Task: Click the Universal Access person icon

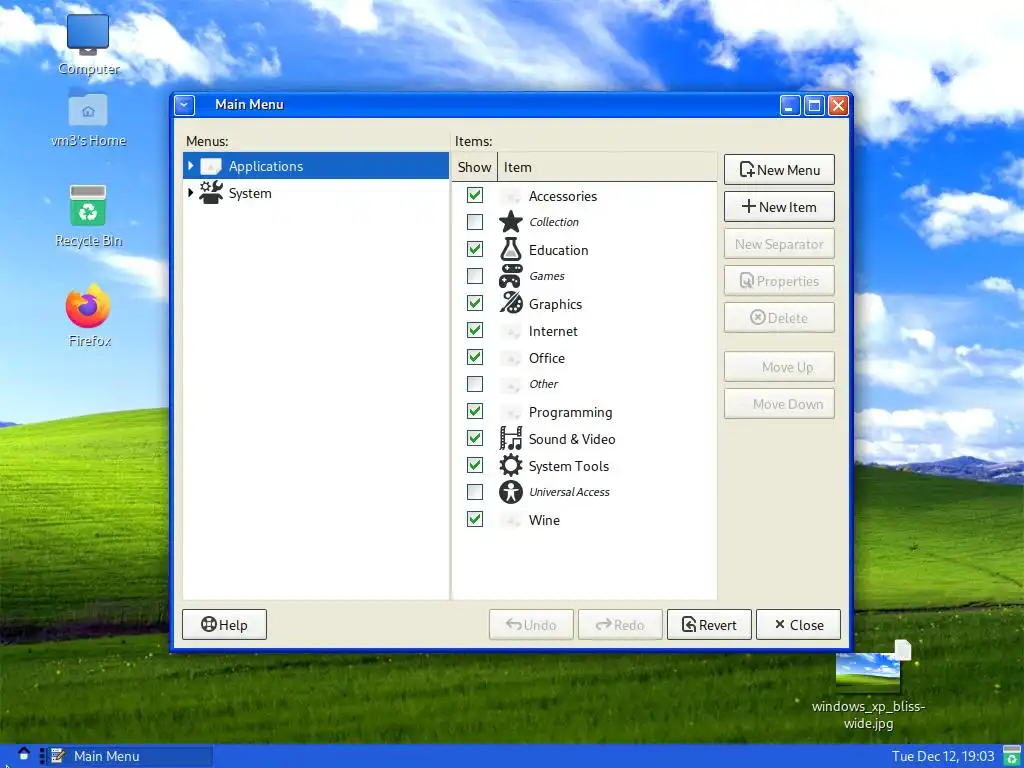Action: coord(511,492)
